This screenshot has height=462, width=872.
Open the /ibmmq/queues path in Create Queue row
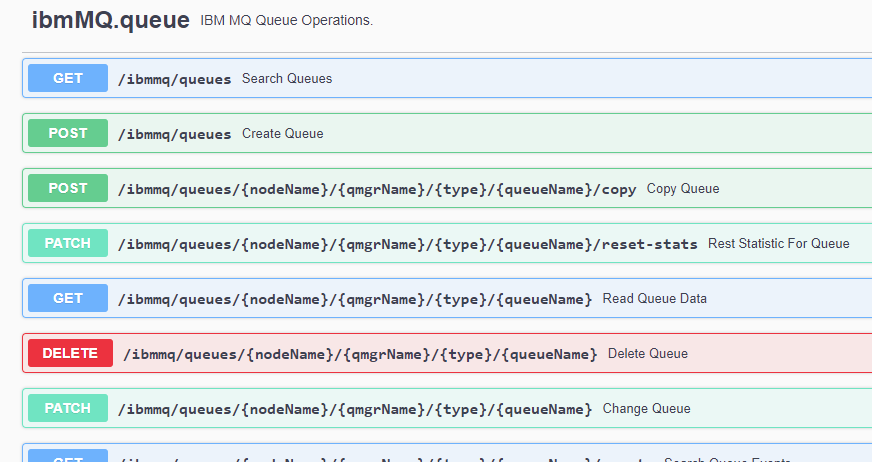pos(175,134)
